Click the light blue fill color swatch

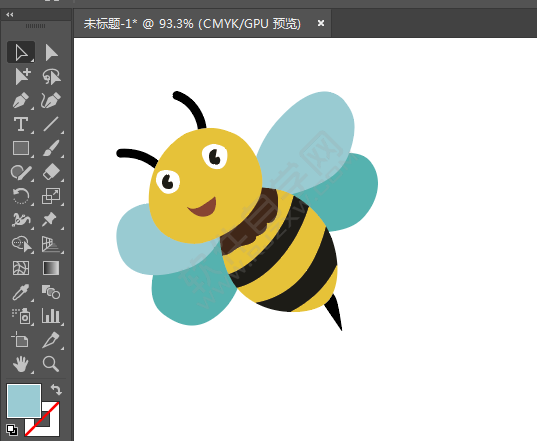pyautogui.click(x=24, y=401)
